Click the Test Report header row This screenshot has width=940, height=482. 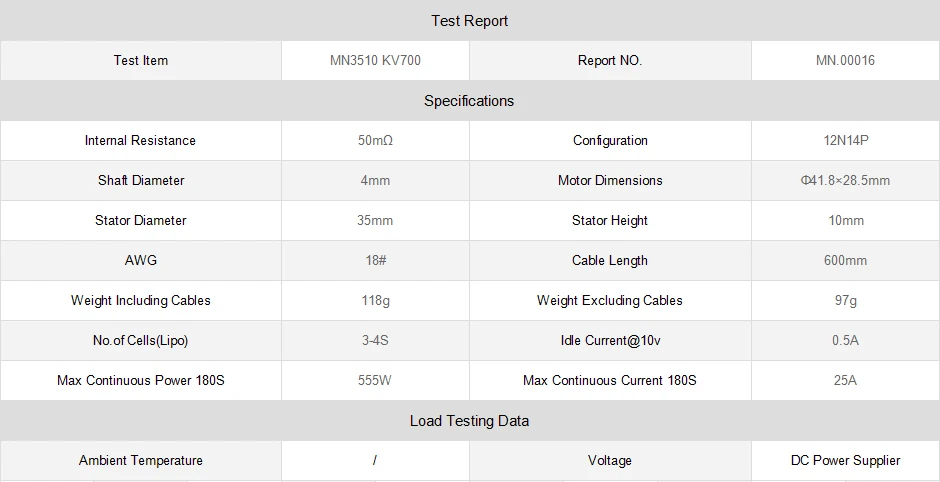coord(469,21)
